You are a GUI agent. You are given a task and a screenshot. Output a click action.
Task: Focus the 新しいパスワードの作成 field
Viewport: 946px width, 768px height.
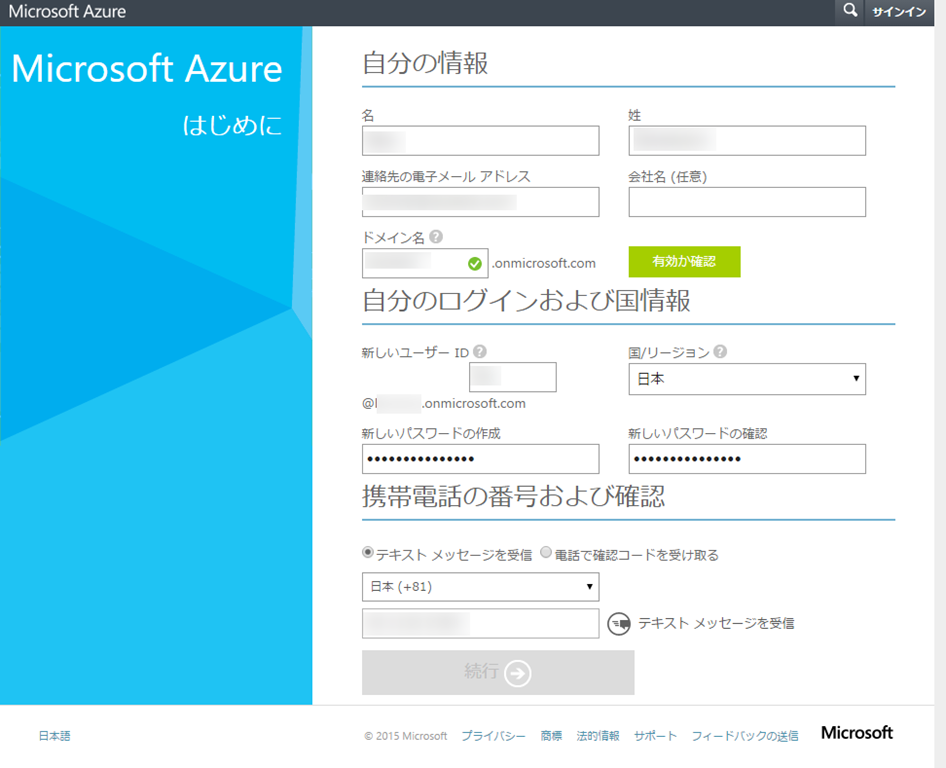pyautogui.click(x=480, y=459)
